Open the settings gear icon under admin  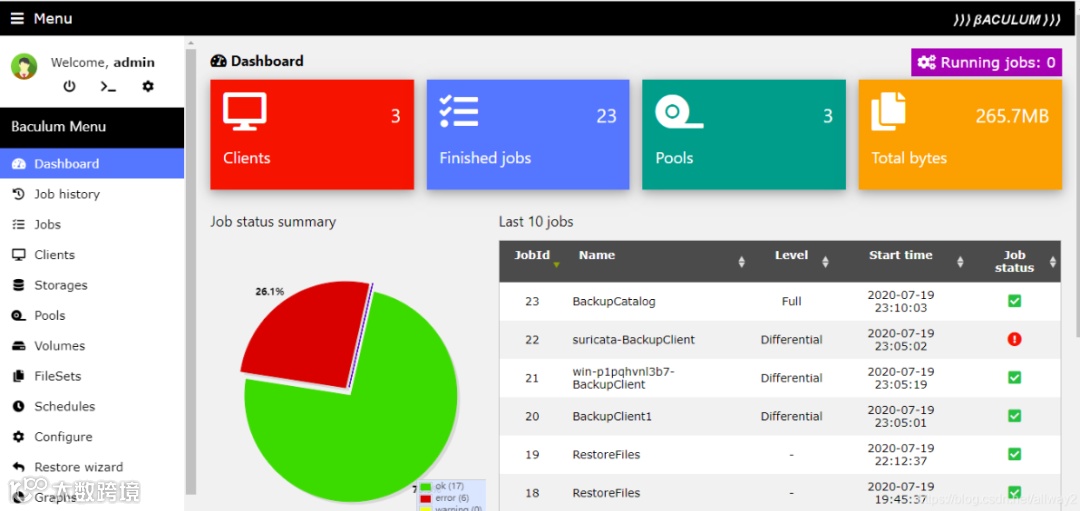tap(148, 87)
